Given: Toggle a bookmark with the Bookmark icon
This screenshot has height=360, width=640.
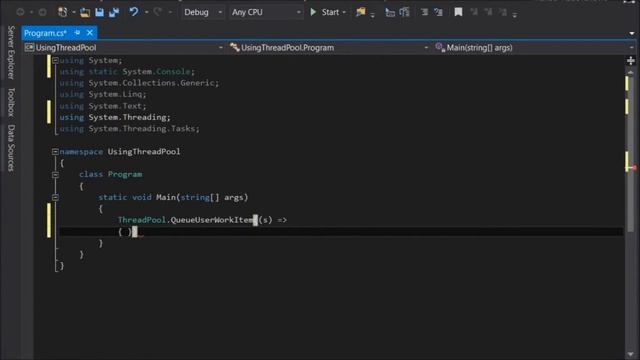Looking at the screenshot, I should (458, 12).
